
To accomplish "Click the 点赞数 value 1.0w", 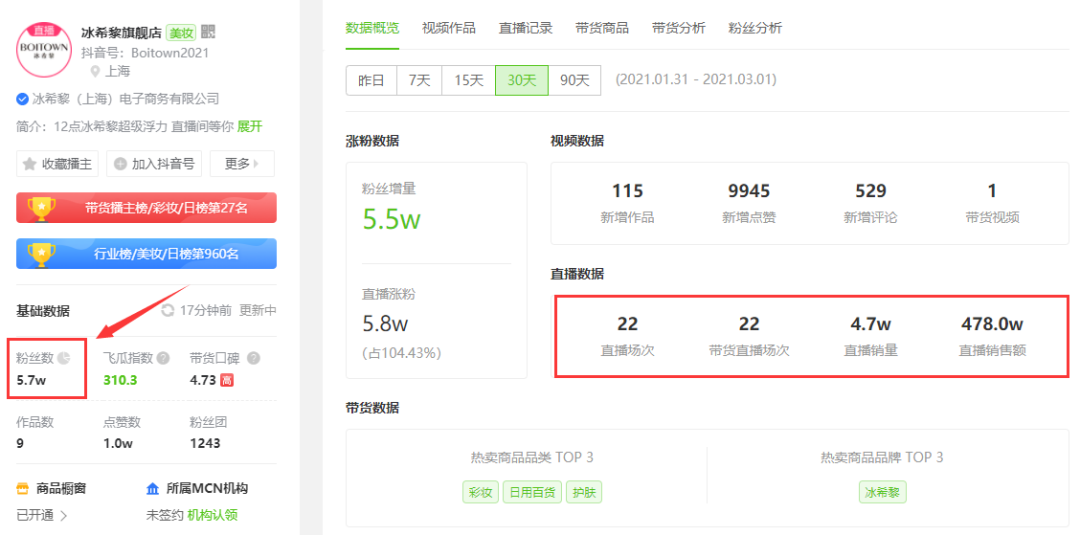I will pyautogui.click(x=118, y=443).
